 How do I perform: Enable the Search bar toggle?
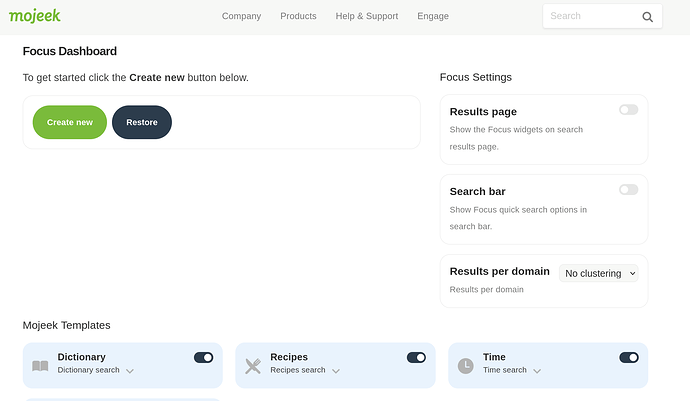coord(628,190)
